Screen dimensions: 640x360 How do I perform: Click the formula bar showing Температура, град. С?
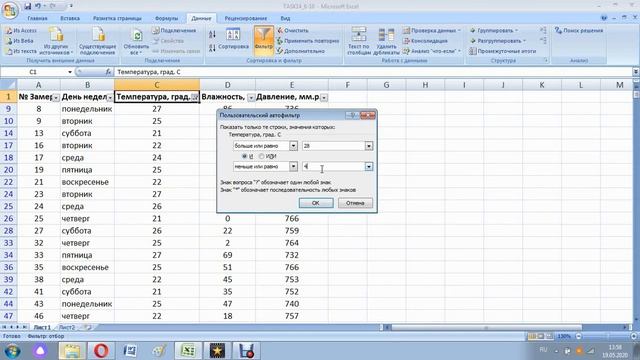pyautogui.click(x=373, y=72)
